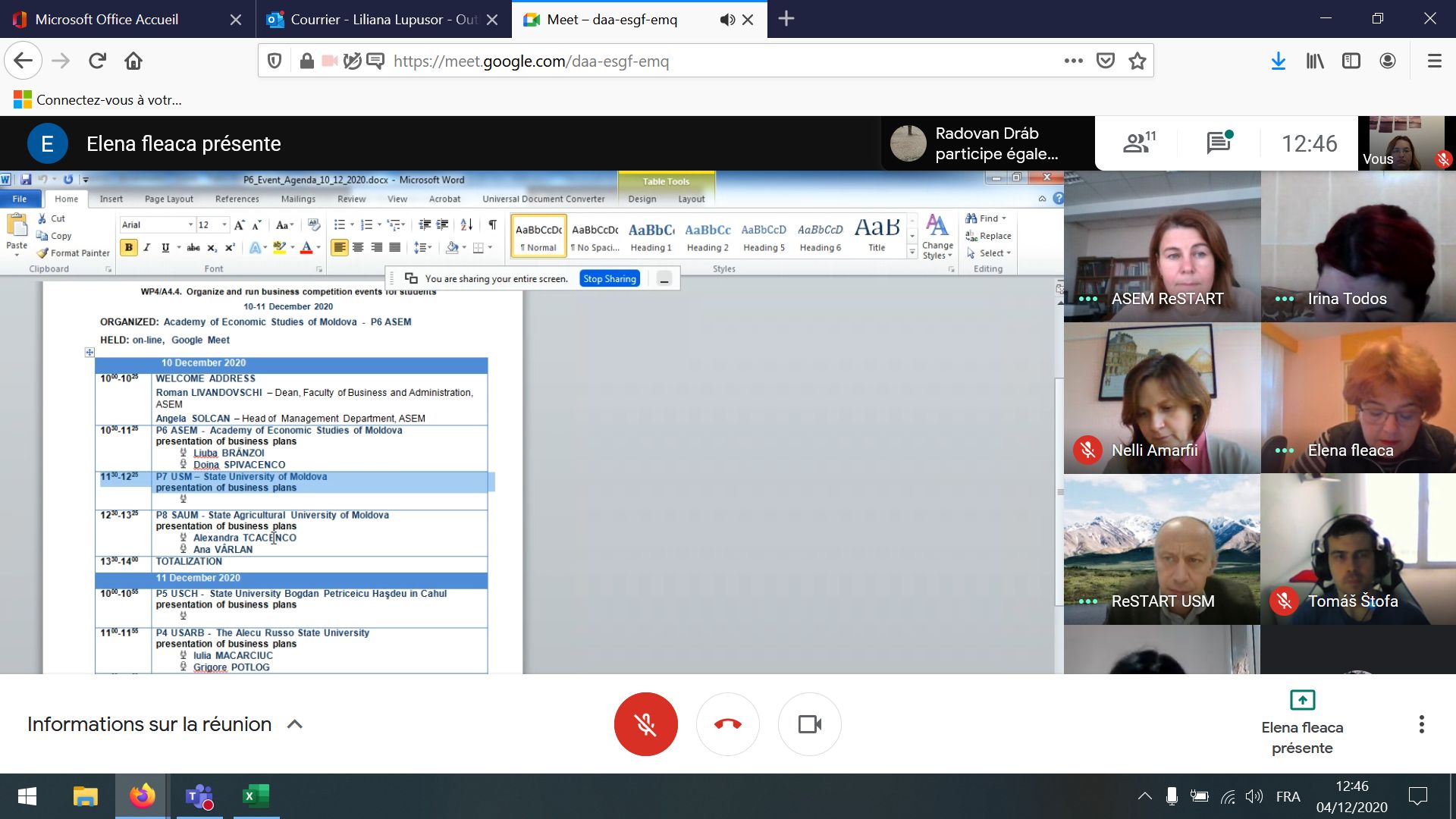Sort text A-Z icon

(x=466, y=224)
